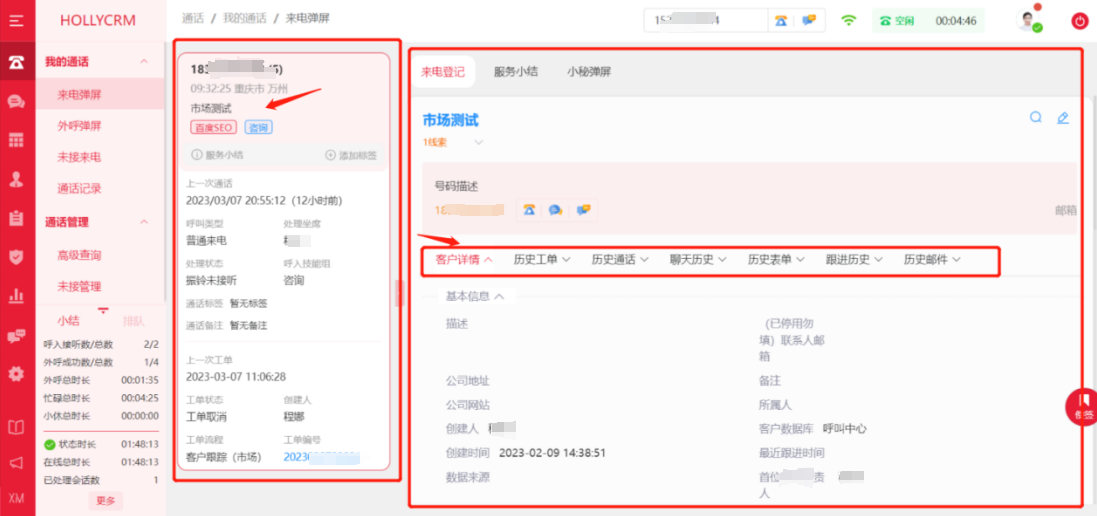Click 添加标签 on the call card
1097x516 pixels.
tap(351, 155)
